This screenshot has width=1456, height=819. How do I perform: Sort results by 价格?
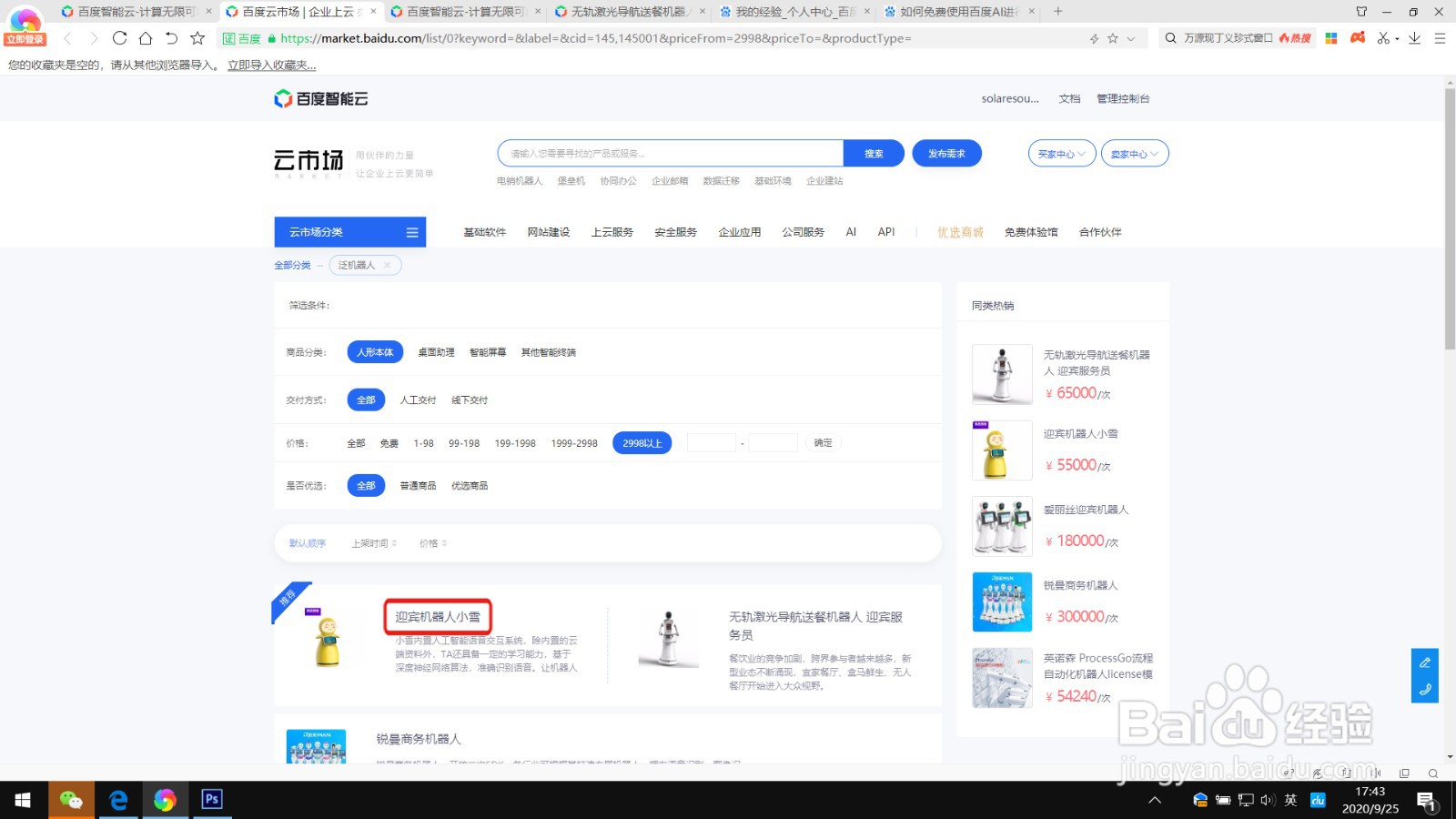[x=433, y=543]
